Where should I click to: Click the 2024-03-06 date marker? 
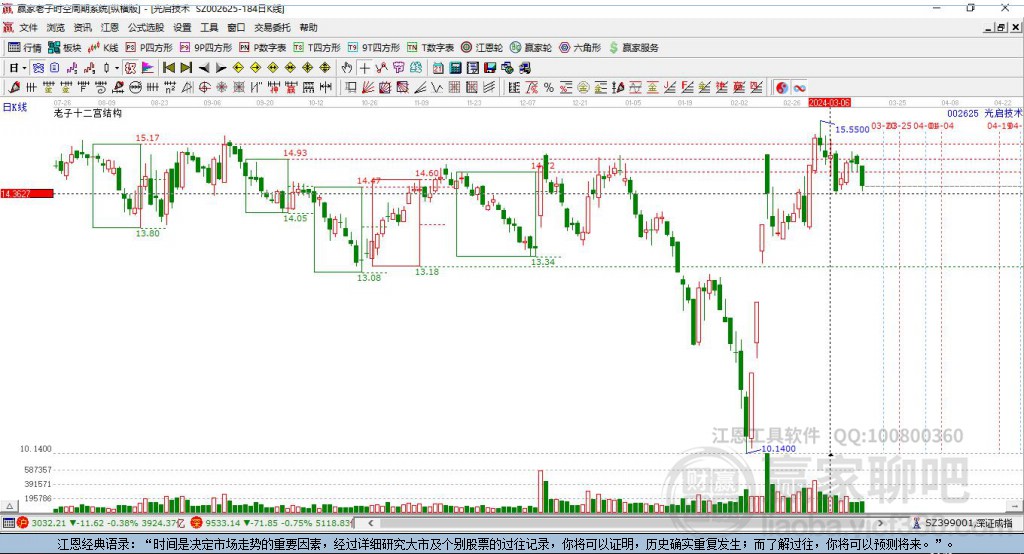(829, 103)
